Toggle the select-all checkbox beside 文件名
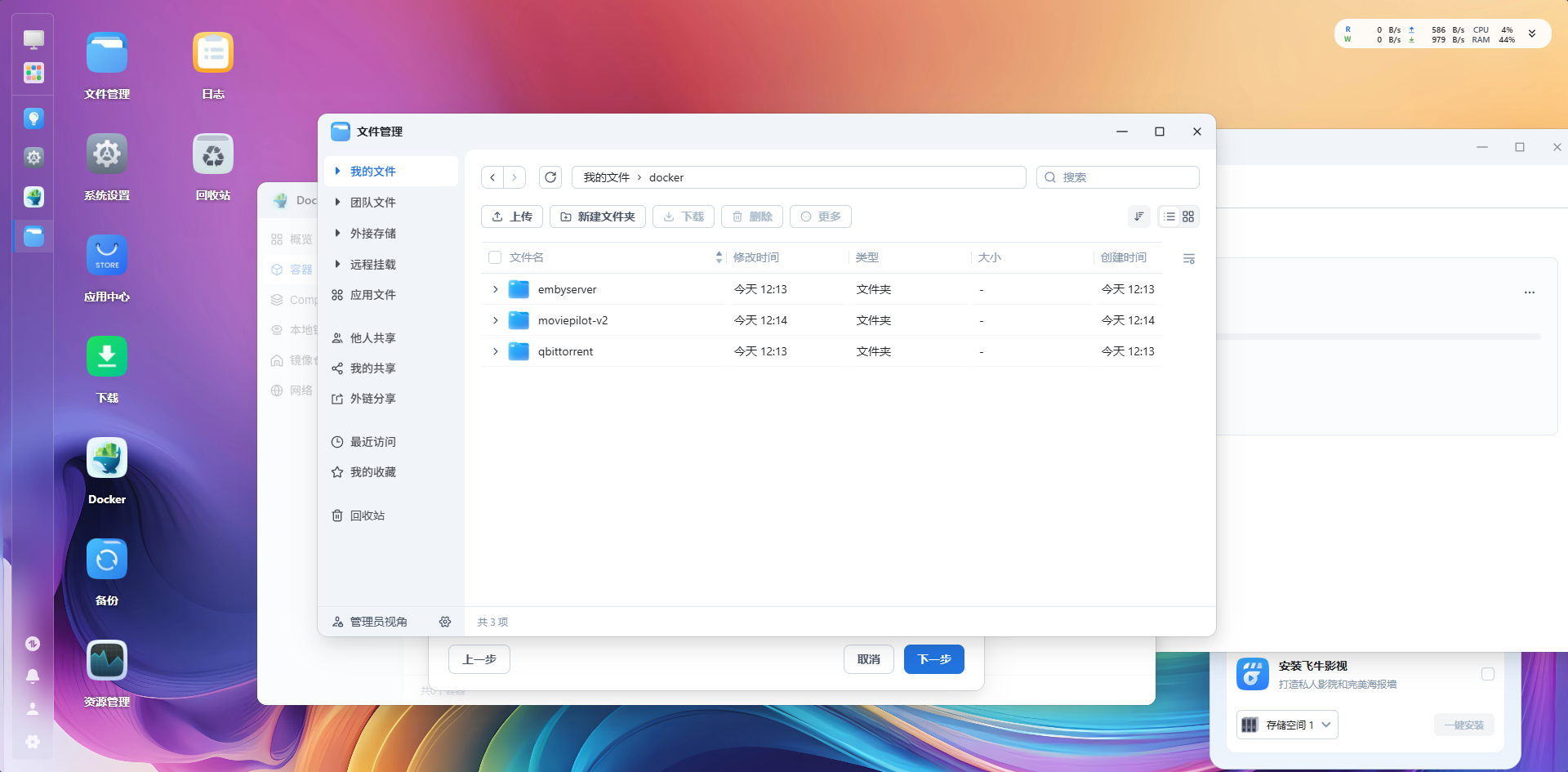The height and width of the screenshot is (772, 1568). pos(495,257)
